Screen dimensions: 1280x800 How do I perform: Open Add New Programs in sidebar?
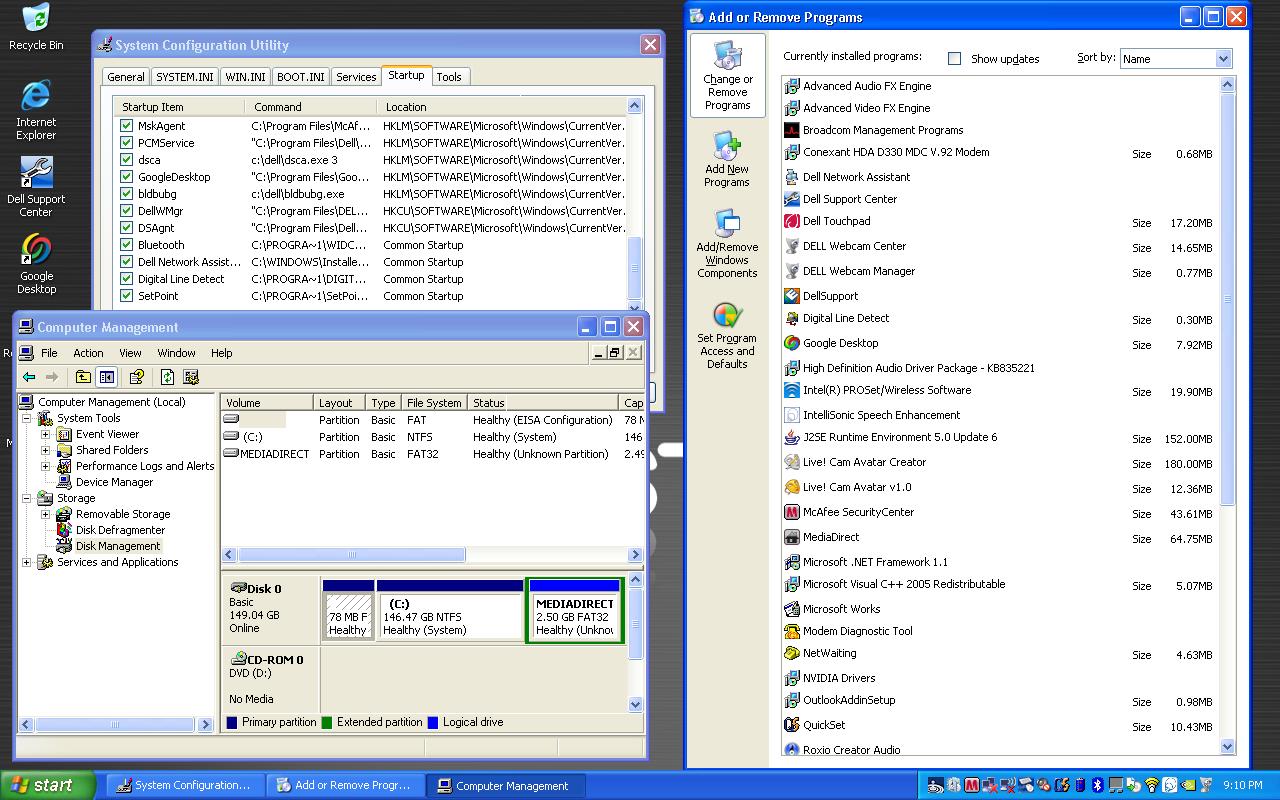tap(727, 160)
